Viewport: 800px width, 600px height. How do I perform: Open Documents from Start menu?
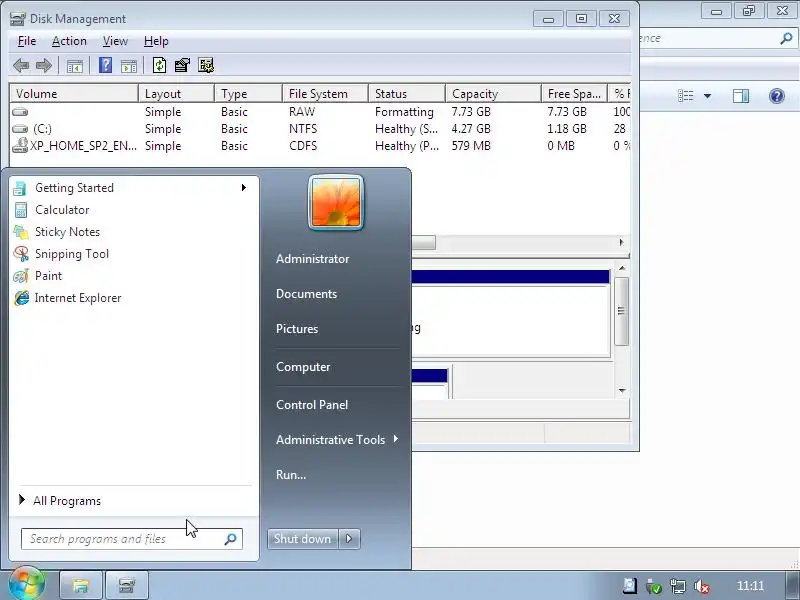point(307,294)
